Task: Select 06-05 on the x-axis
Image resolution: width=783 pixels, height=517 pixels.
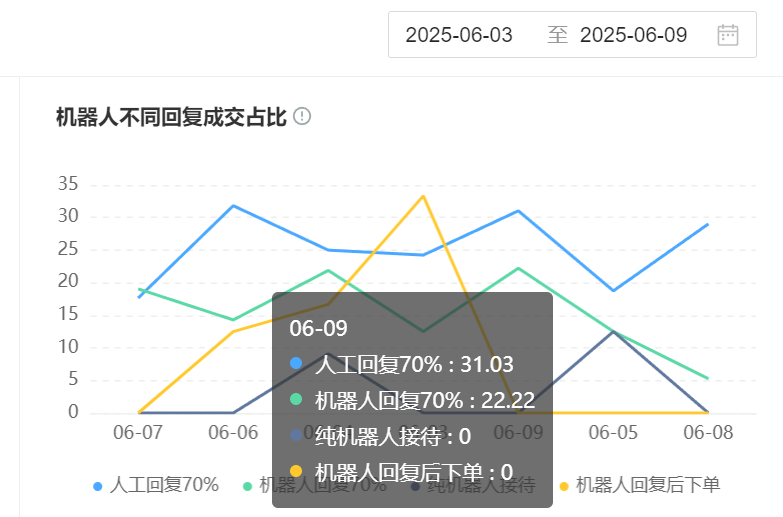Action: pos(613,433)
